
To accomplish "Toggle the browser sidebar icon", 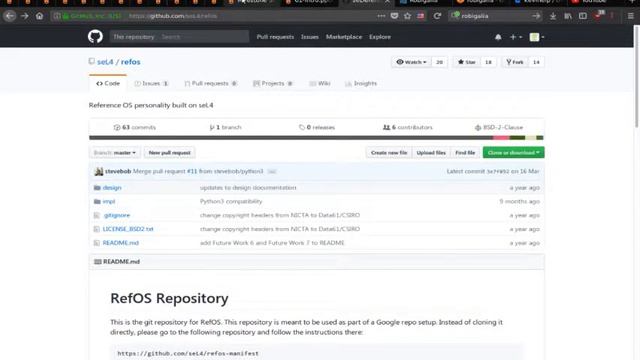I will tap(582, 16).
